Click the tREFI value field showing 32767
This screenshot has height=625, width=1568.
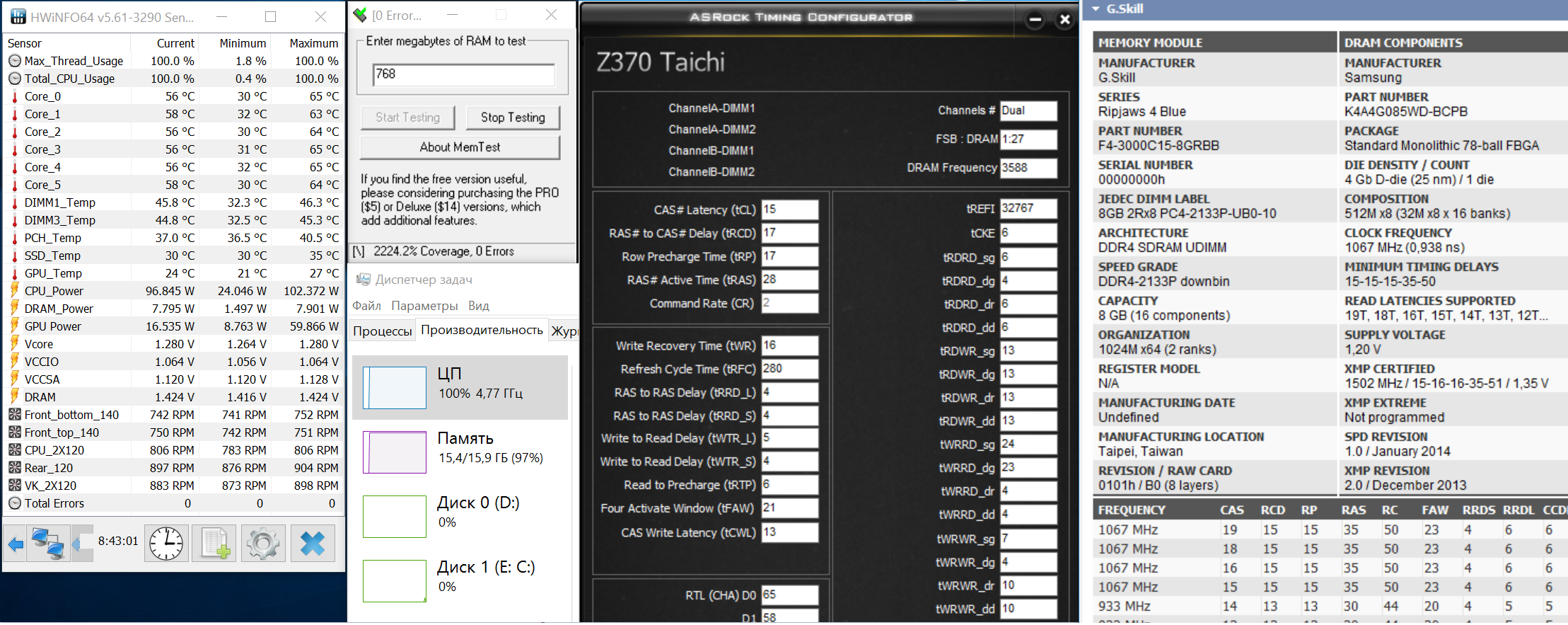coord(1029,208)
